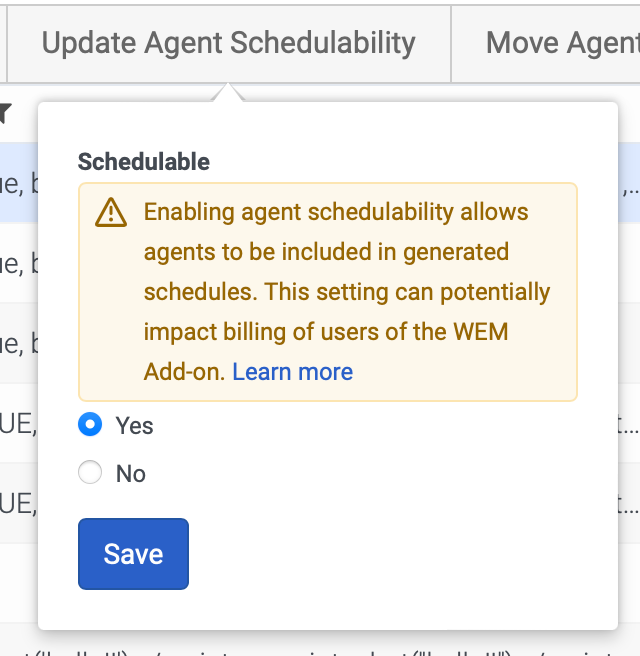Click the Schedulable heading label
The width and height of the screenshot is (640, 656).
point(144,162)
